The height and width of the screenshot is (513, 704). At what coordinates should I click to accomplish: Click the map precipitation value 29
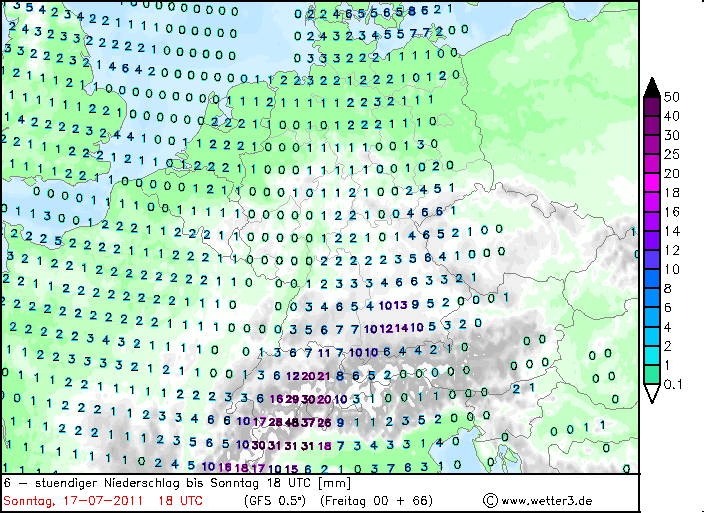292,399
